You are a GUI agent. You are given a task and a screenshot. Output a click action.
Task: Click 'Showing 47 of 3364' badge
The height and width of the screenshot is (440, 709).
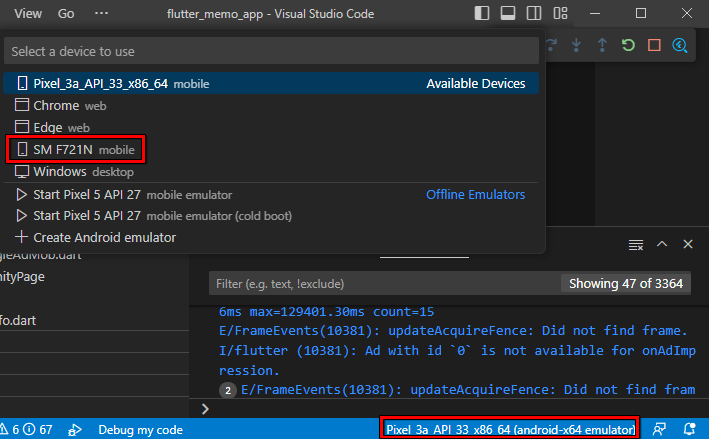626,284
